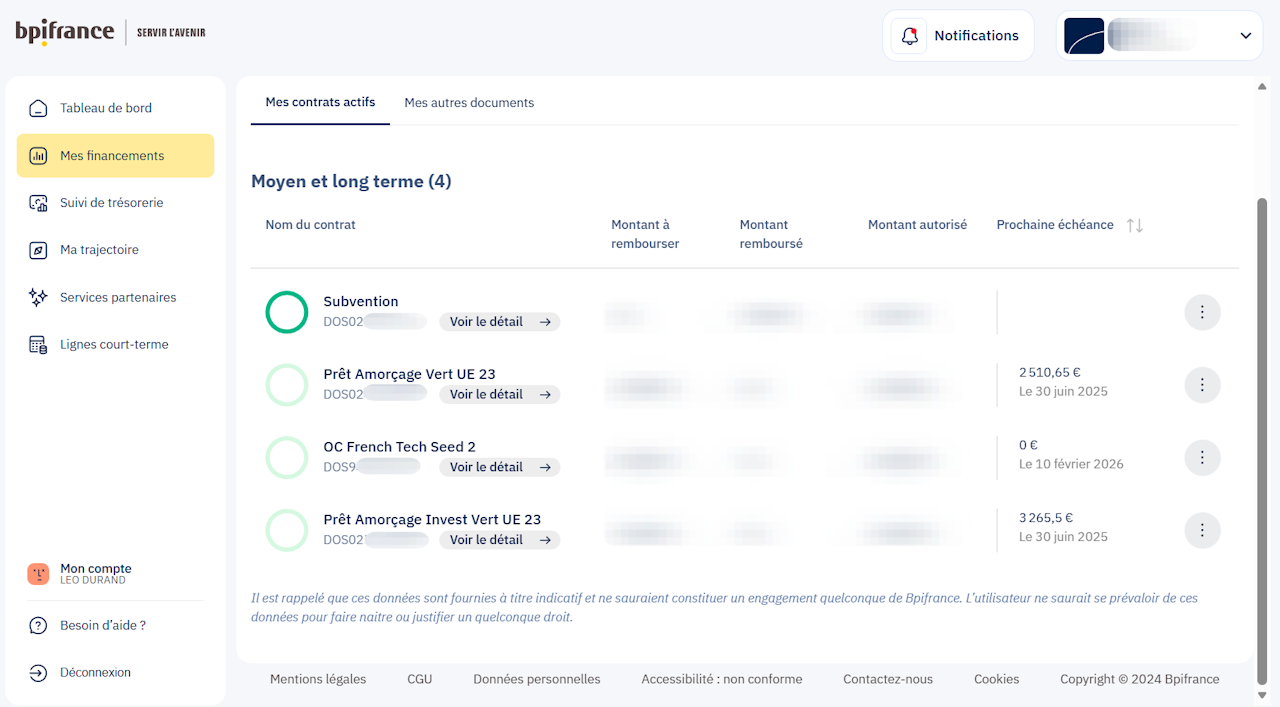Select Mes contrats actifs tab

click(x=320, y=102)
